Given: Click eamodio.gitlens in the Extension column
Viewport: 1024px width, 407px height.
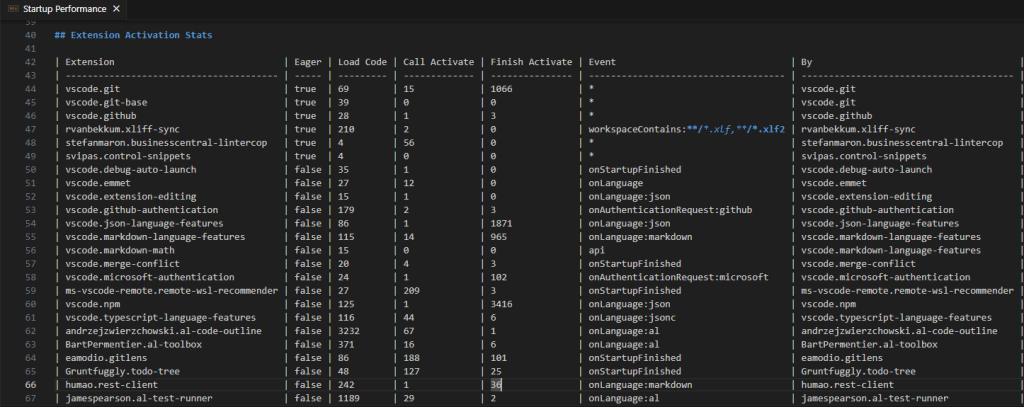Looking at the screenshot, I should [x=106, y=357].
